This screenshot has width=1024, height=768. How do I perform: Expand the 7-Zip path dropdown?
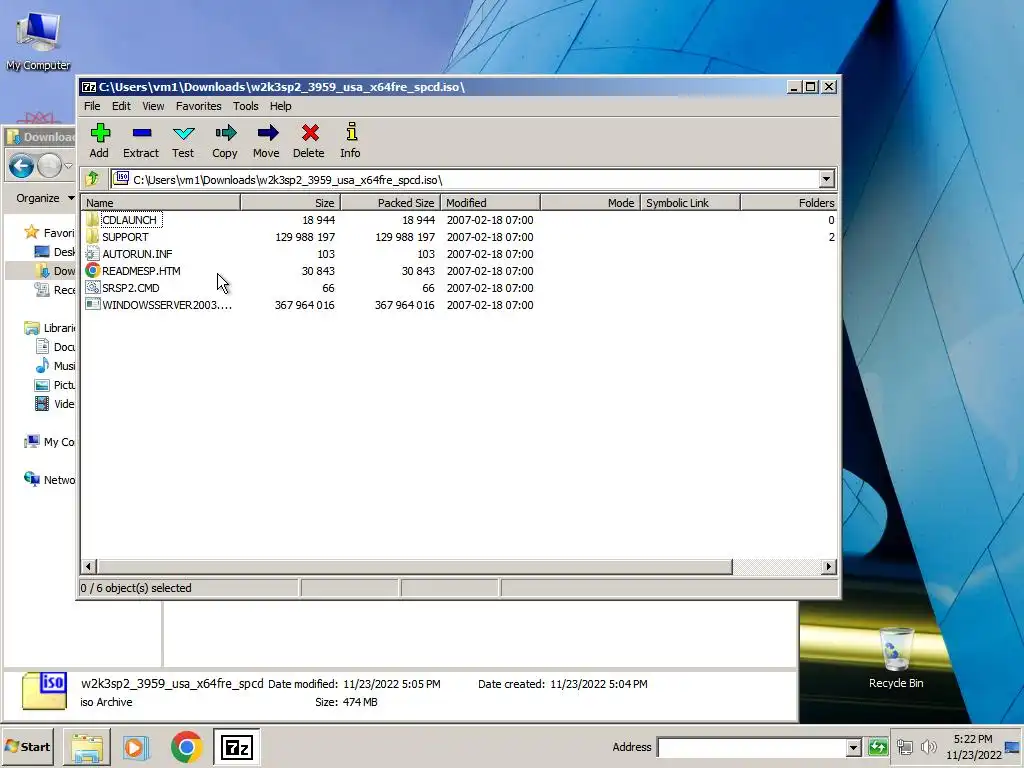coord(826,179)
